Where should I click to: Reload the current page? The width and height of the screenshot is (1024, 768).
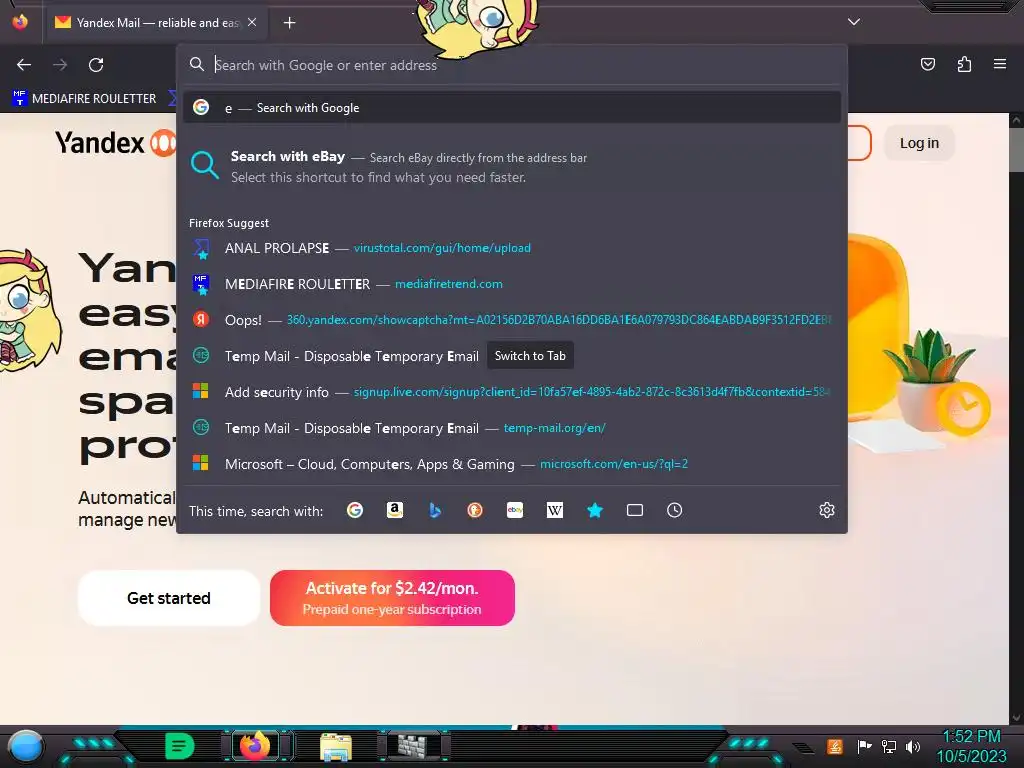96,65
